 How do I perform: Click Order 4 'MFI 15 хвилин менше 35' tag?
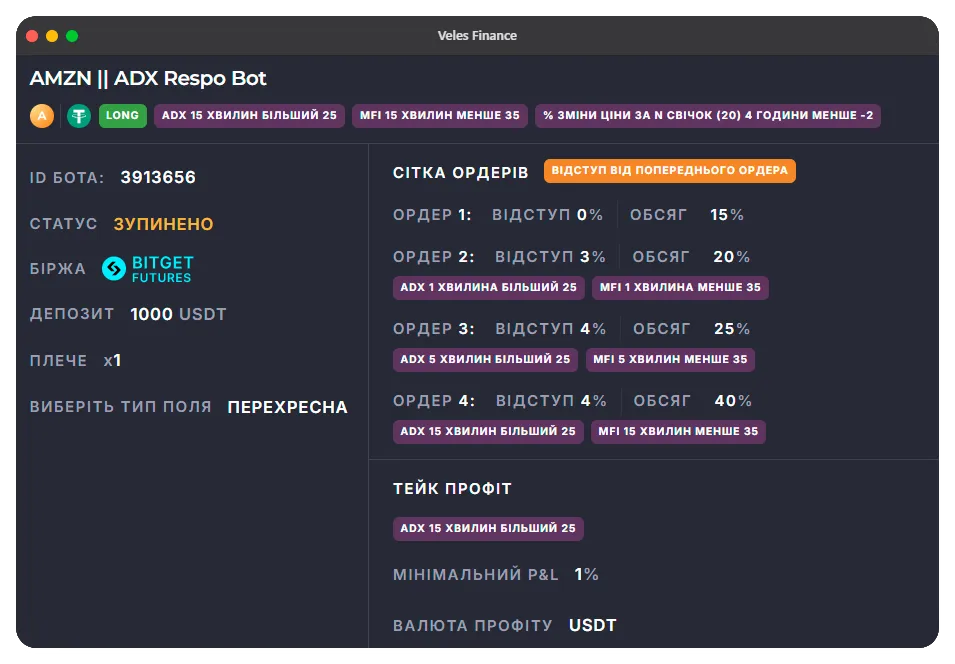coord(678,432)
